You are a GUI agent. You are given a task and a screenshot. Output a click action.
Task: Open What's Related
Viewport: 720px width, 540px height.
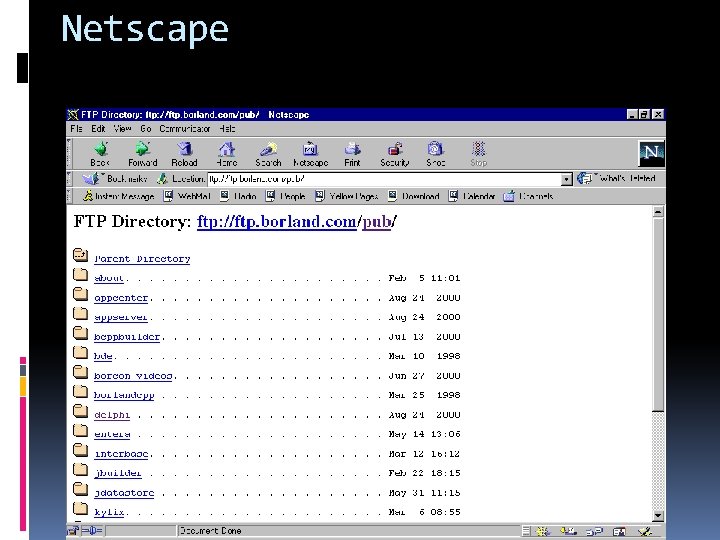click(616, 178)
